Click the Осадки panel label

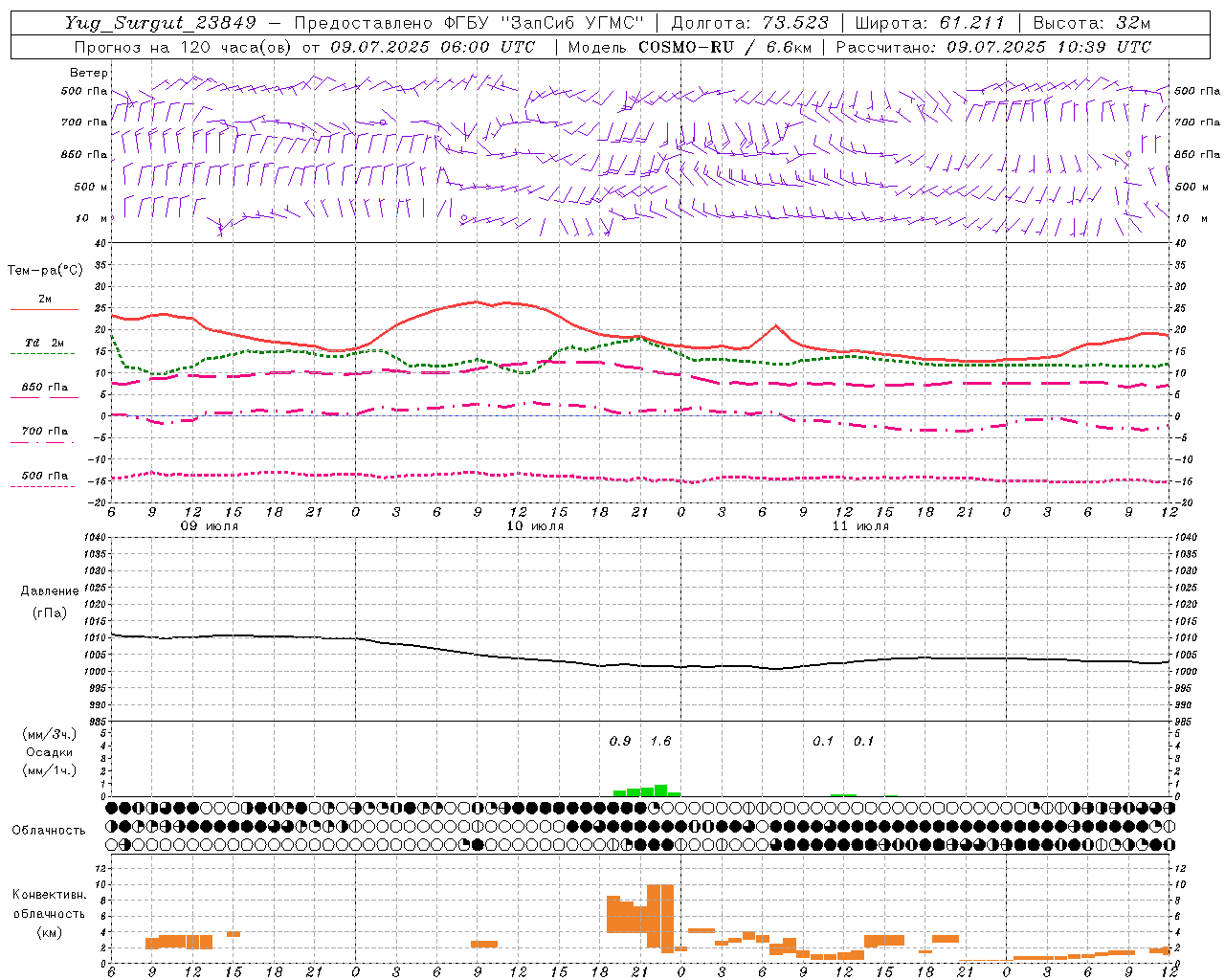click(50, 752)
